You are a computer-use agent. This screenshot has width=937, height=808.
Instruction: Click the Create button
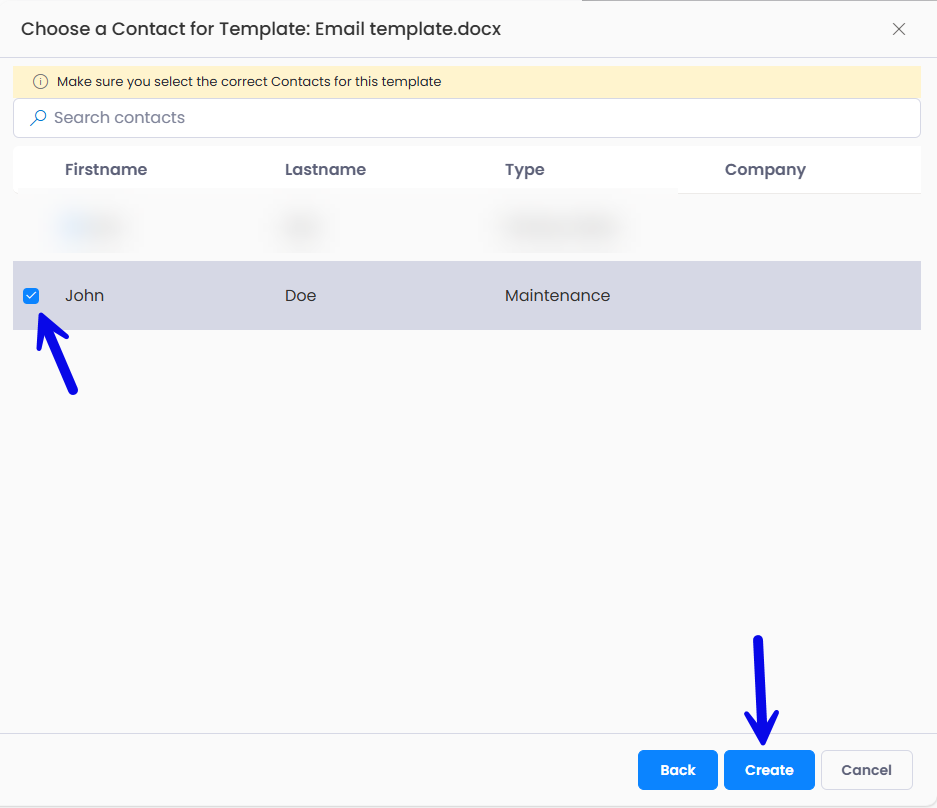[769, 770]
